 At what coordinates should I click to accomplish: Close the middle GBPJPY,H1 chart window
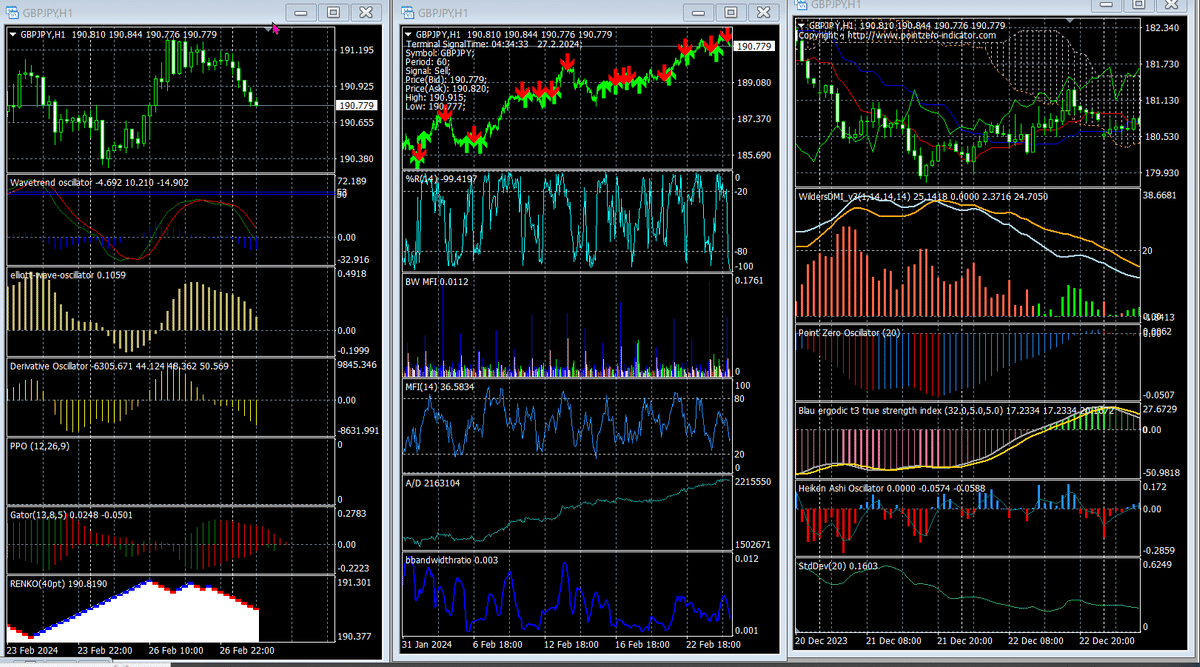tap(764, 13)
